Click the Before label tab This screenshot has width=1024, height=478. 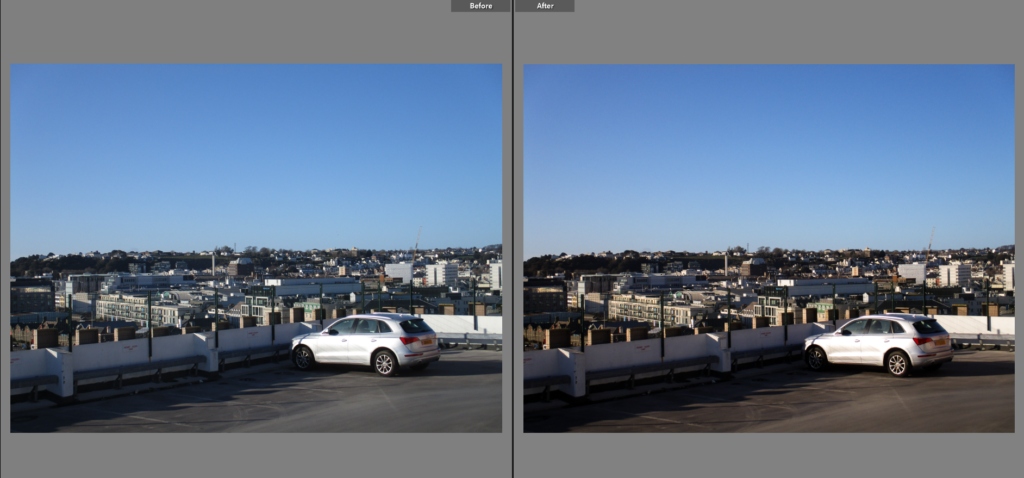point(481,6)
